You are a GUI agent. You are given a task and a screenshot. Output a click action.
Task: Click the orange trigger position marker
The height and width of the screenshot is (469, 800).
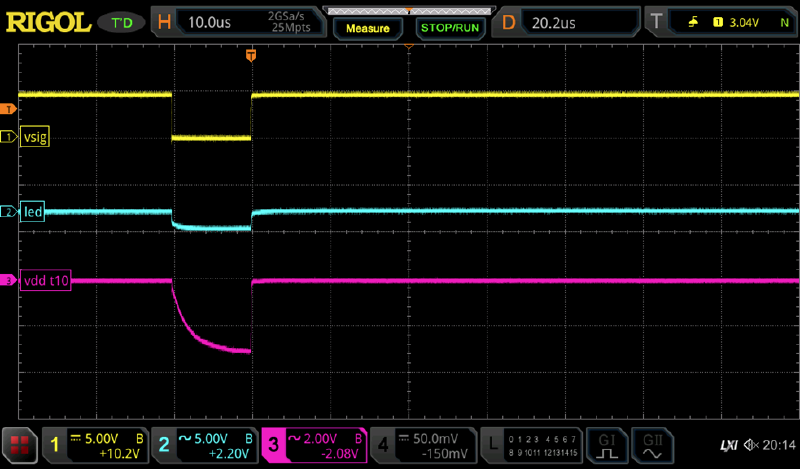point(251,56)
